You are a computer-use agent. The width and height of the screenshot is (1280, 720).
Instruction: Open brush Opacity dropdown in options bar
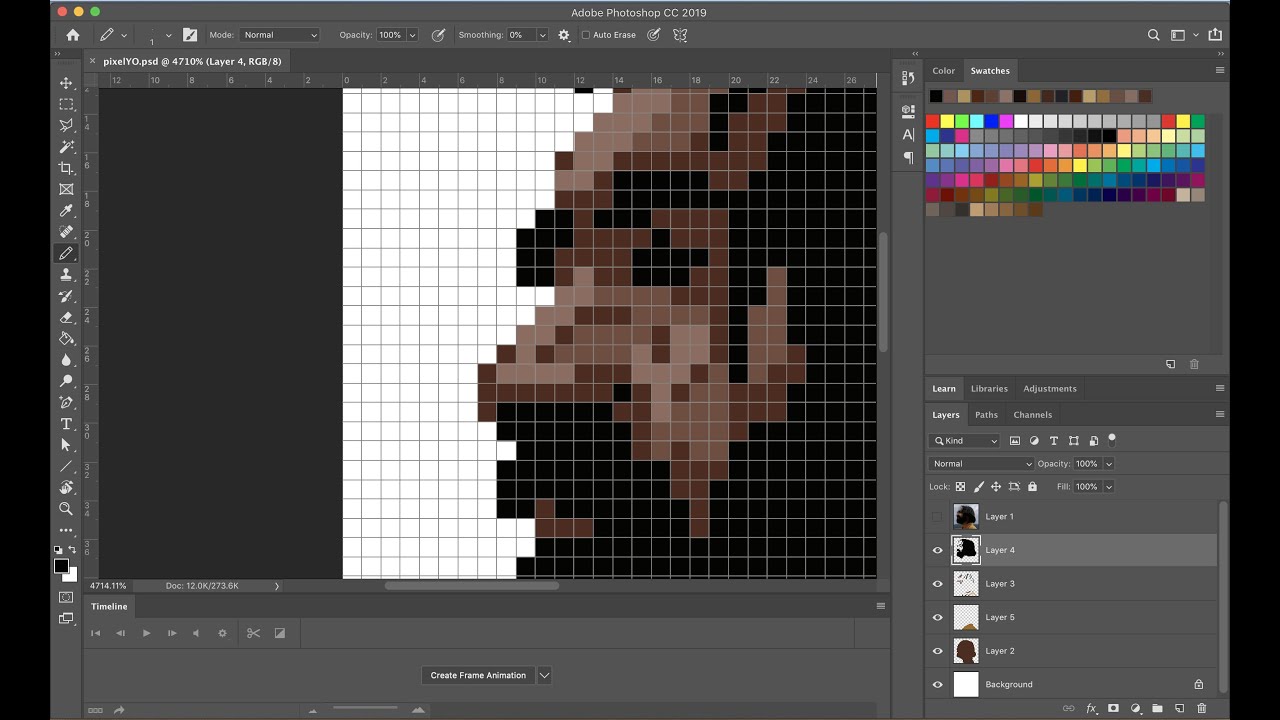[x=412, y=35]
